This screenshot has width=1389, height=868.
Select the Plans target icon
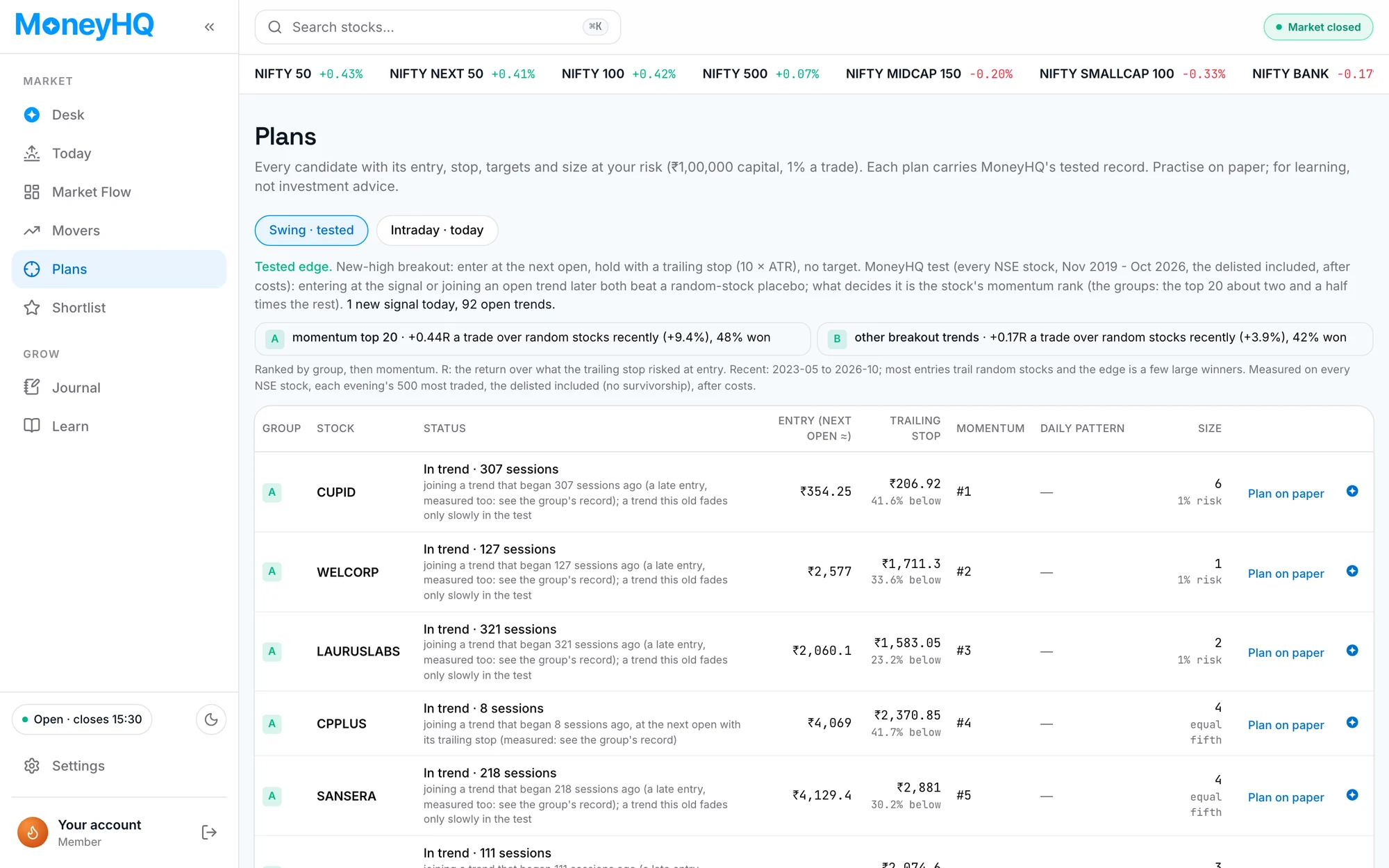32,269
